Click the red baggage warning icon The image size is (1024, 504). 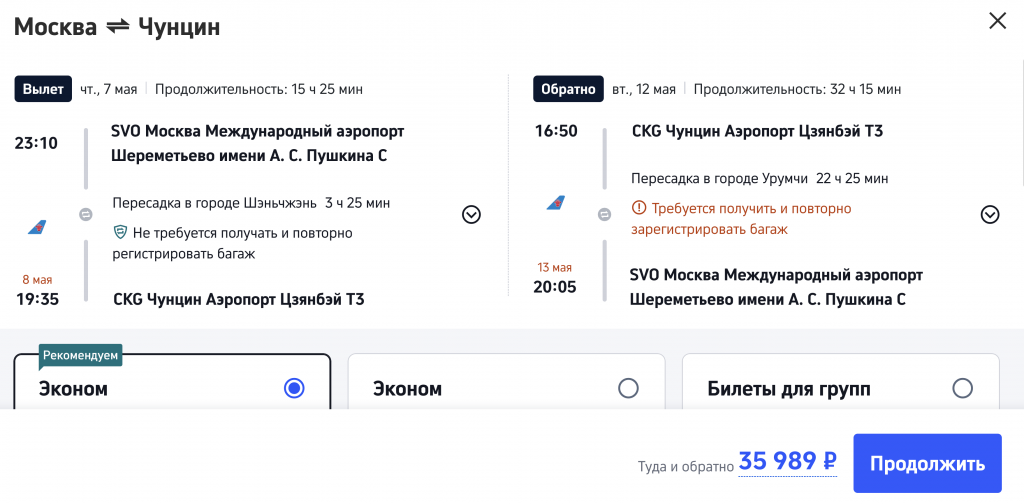pyautogui.click(x=638, y=209)
